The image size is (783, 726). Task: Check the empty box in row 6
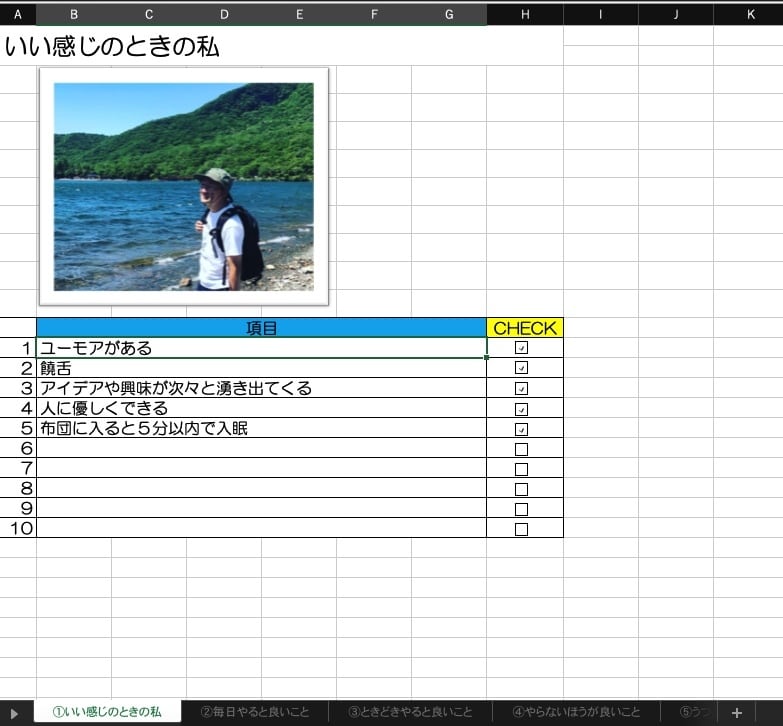point(521,449)
